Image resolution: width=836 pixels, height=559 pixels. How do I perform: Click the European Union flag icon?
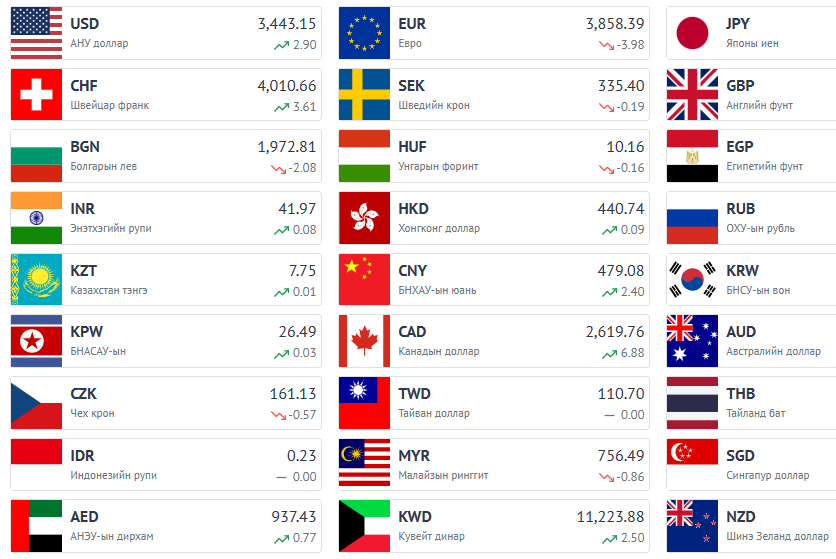click(x=364, y=33)
